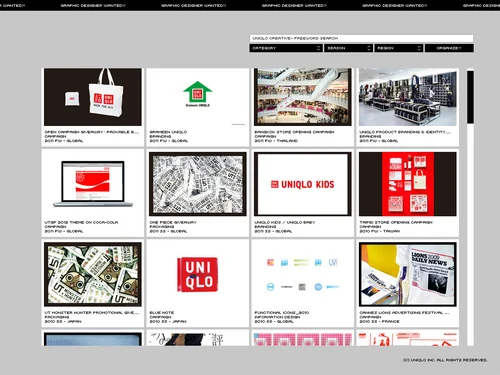
Task: Open the Monster Hunter owl packaging thumbnail
Action: click(93, 274)
